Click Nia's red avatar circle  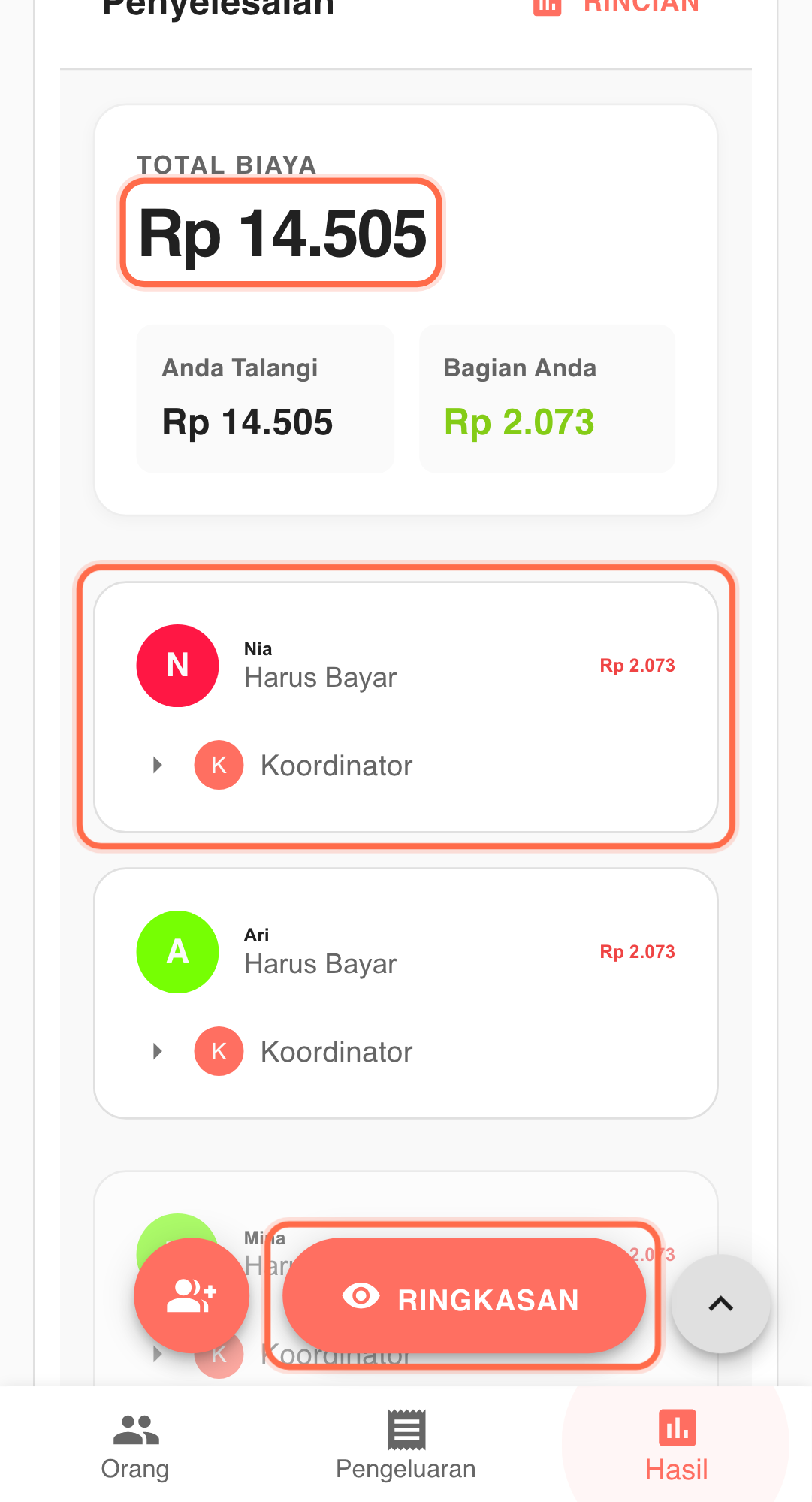pos(177,666)
